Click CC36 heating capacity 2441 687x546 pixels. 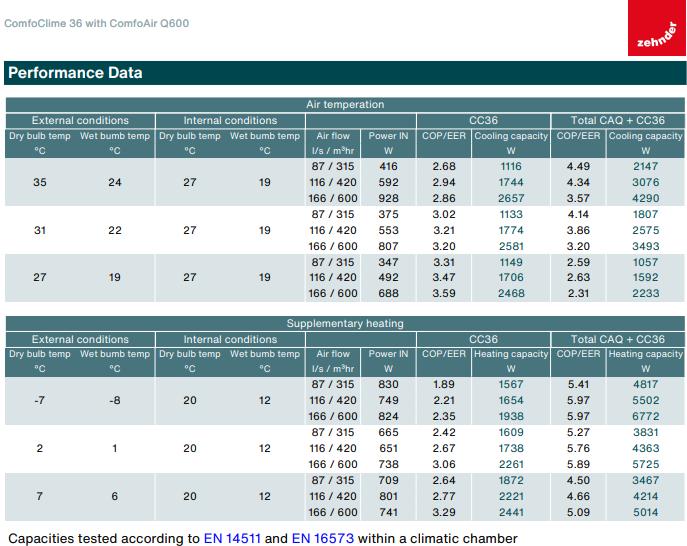pos(511,512)
